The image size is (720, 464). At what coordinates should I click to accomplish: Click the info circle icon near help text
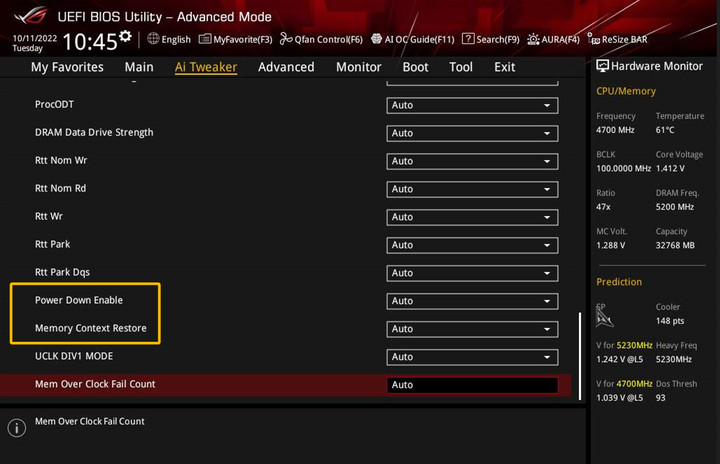(17, 428)
